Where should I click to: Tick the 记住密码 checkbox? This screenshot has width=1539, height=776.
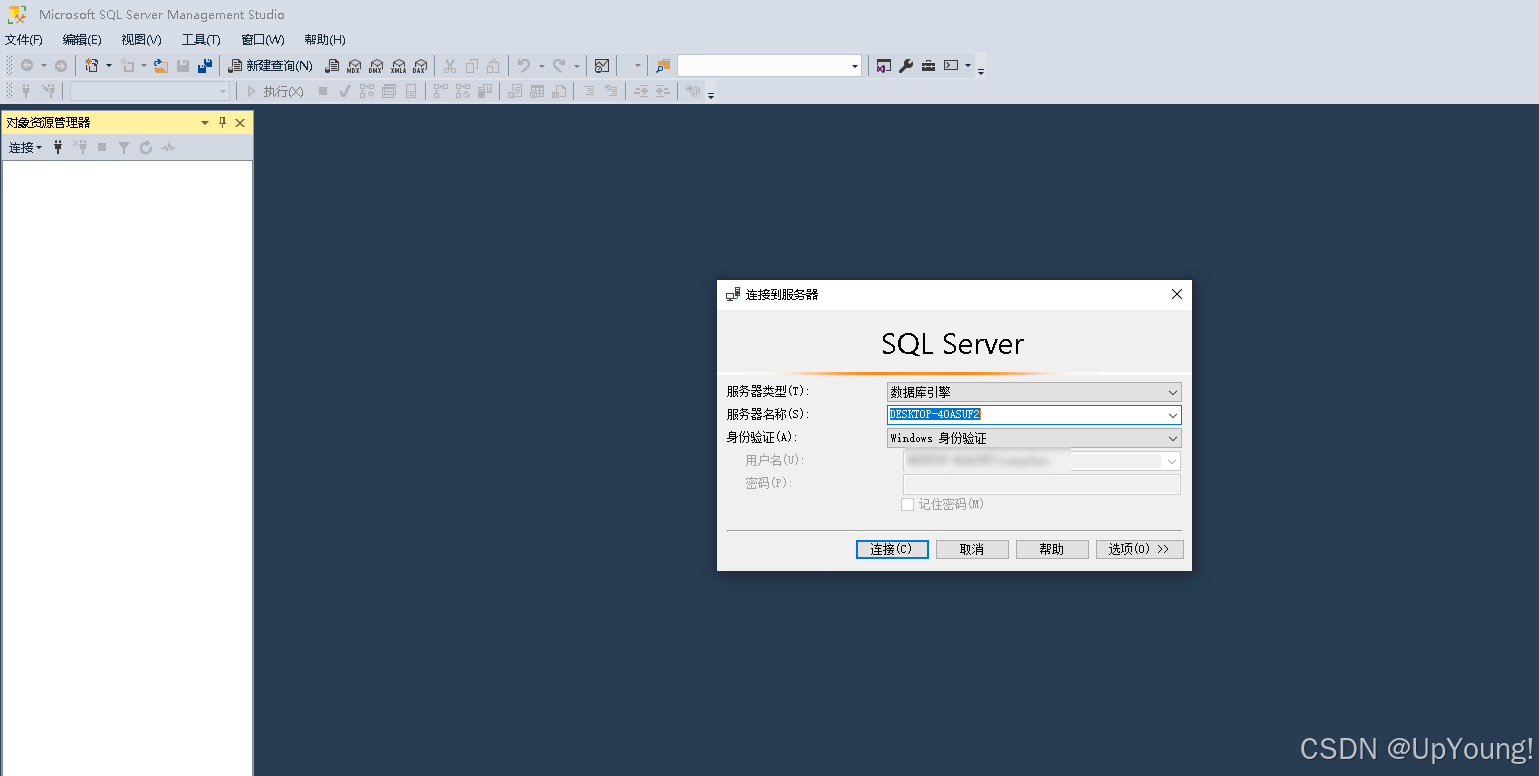[907, 505]
